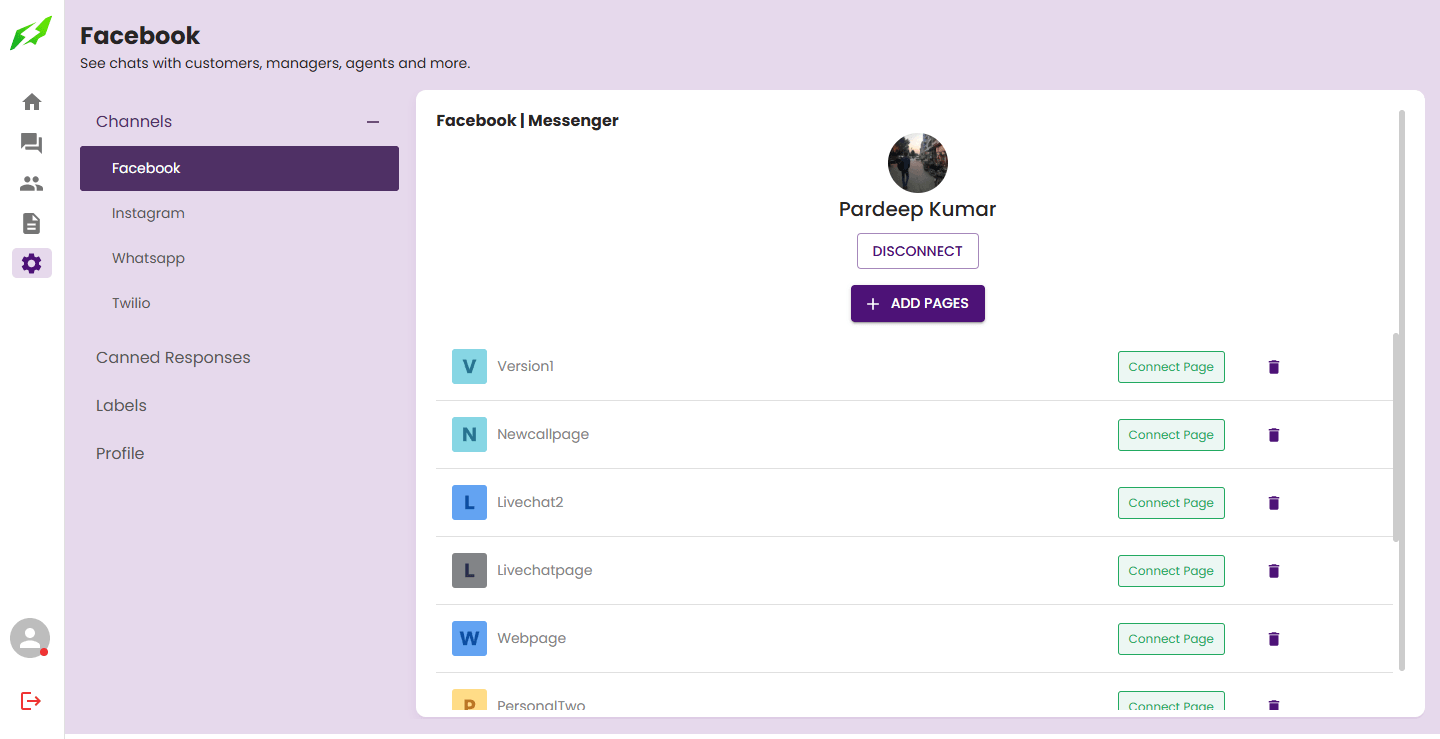The image size is (1440, 739).
Task: Connect Page for Newcallpage
Action: click(x=1171, y=435)
